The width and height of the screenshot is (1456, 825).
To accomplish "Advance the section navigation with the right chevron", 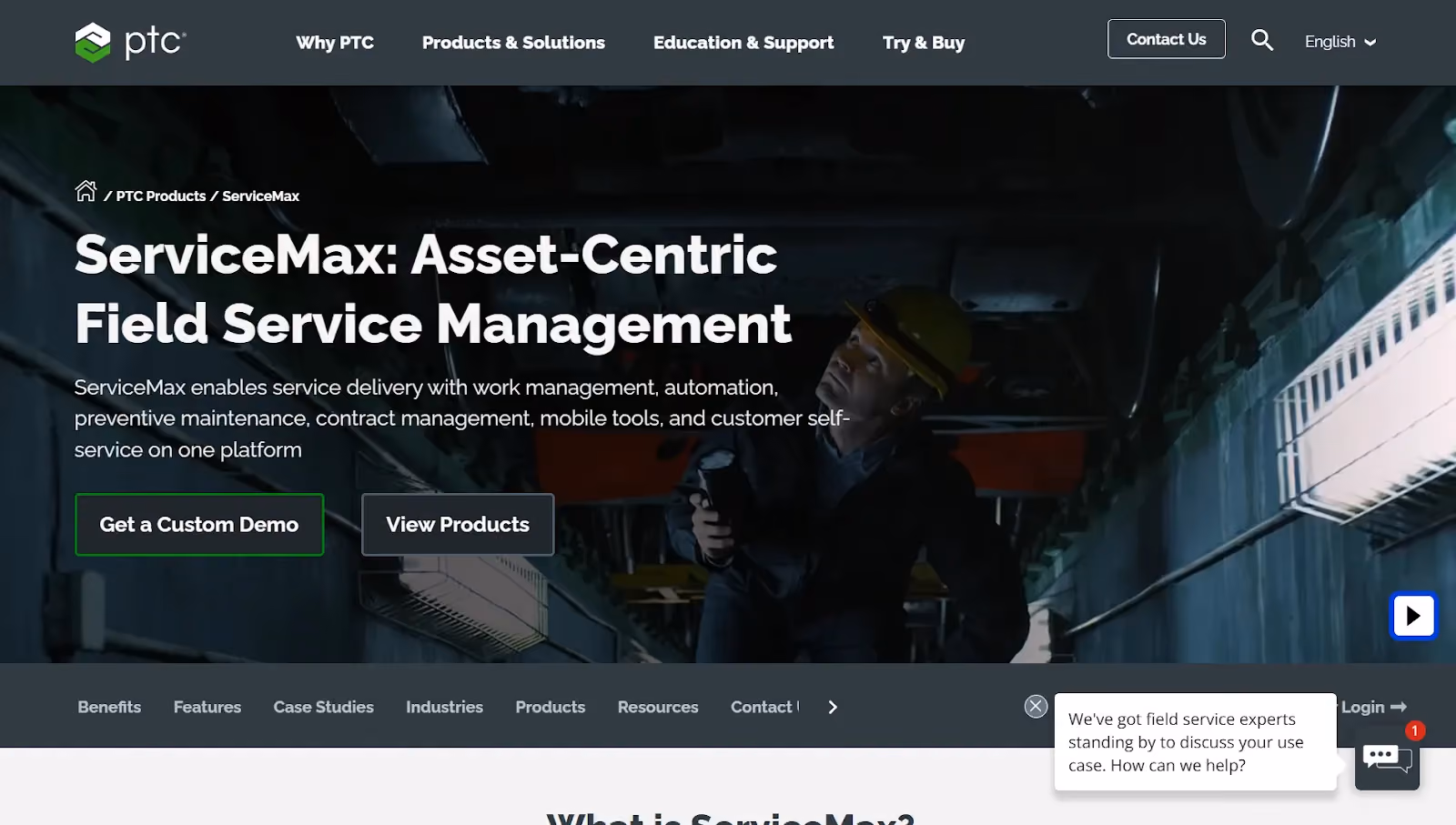I will pyautogui.click(x=833, y=707).
